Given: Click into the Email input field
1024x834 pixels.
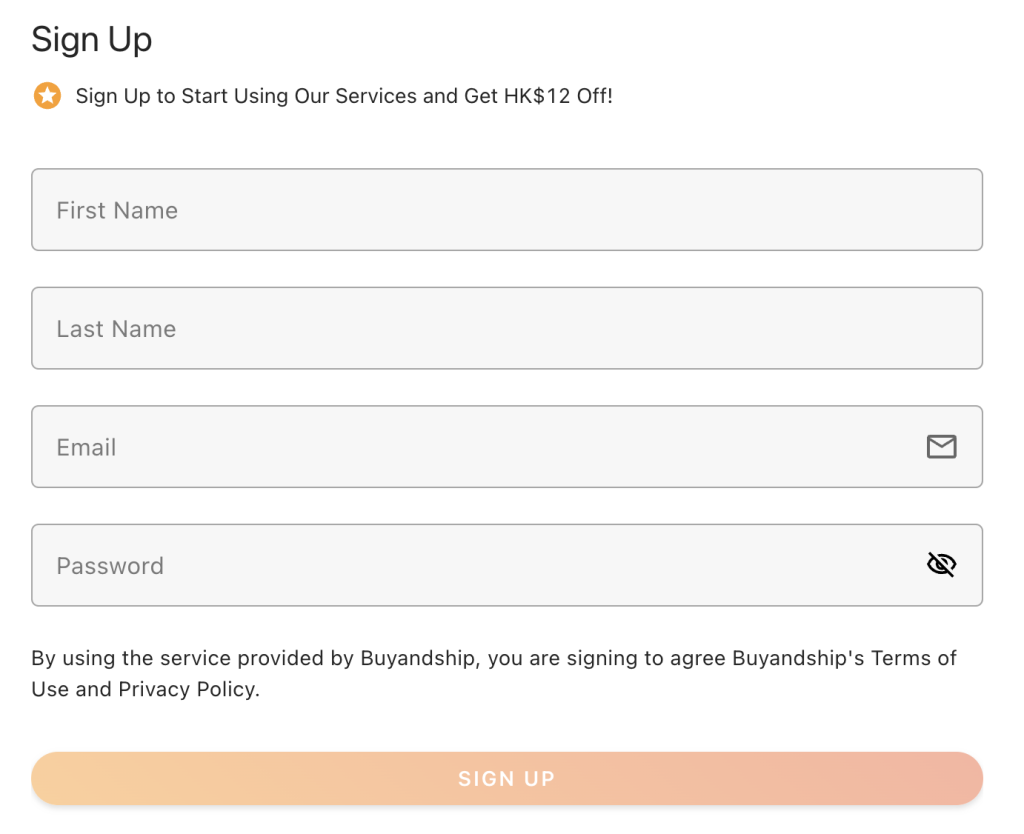Looking at the screenshot, I should point(480,447).
